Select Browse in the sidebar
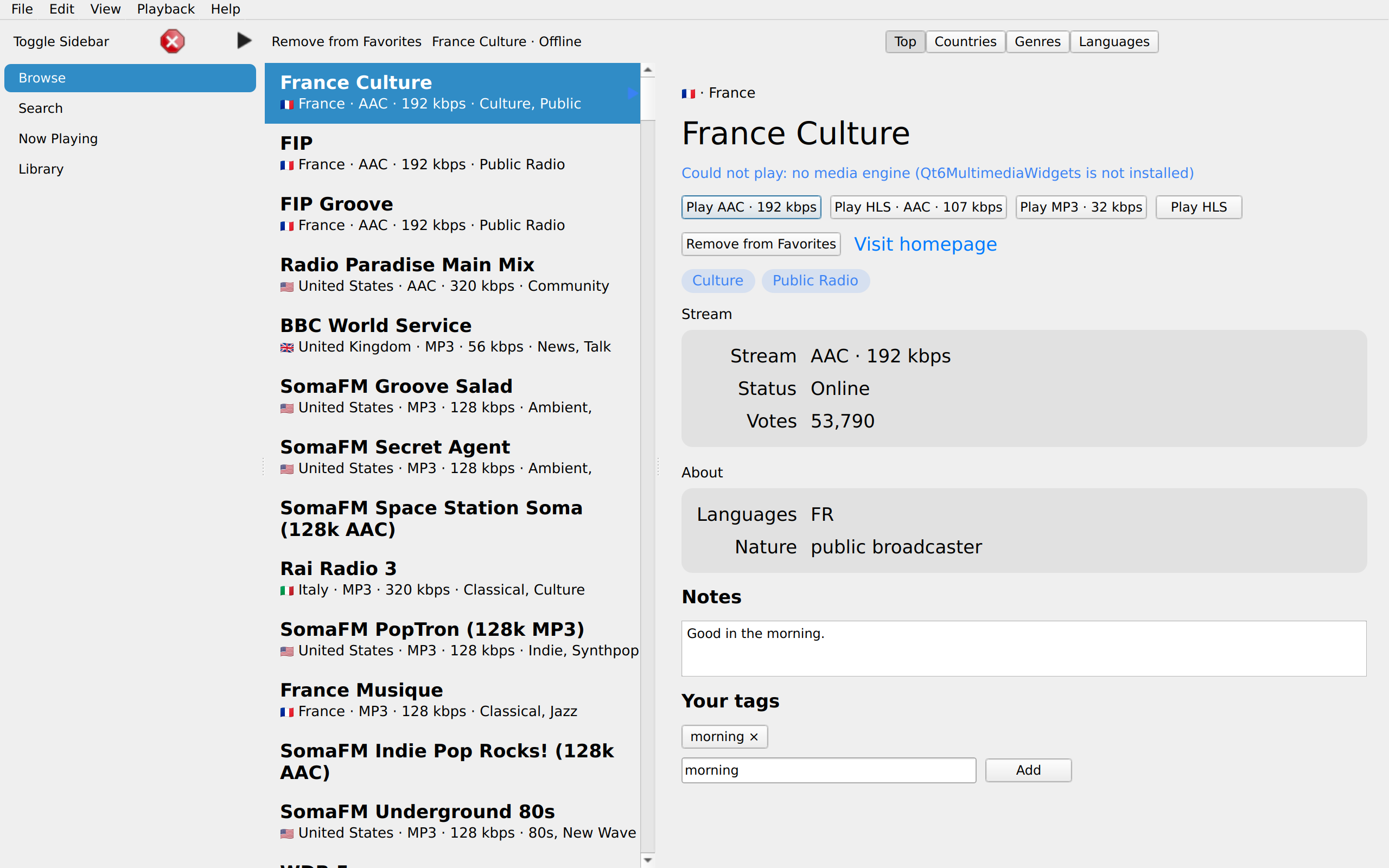The width and height of the screenshot is (1389, 868). click(x=130, y=78)
